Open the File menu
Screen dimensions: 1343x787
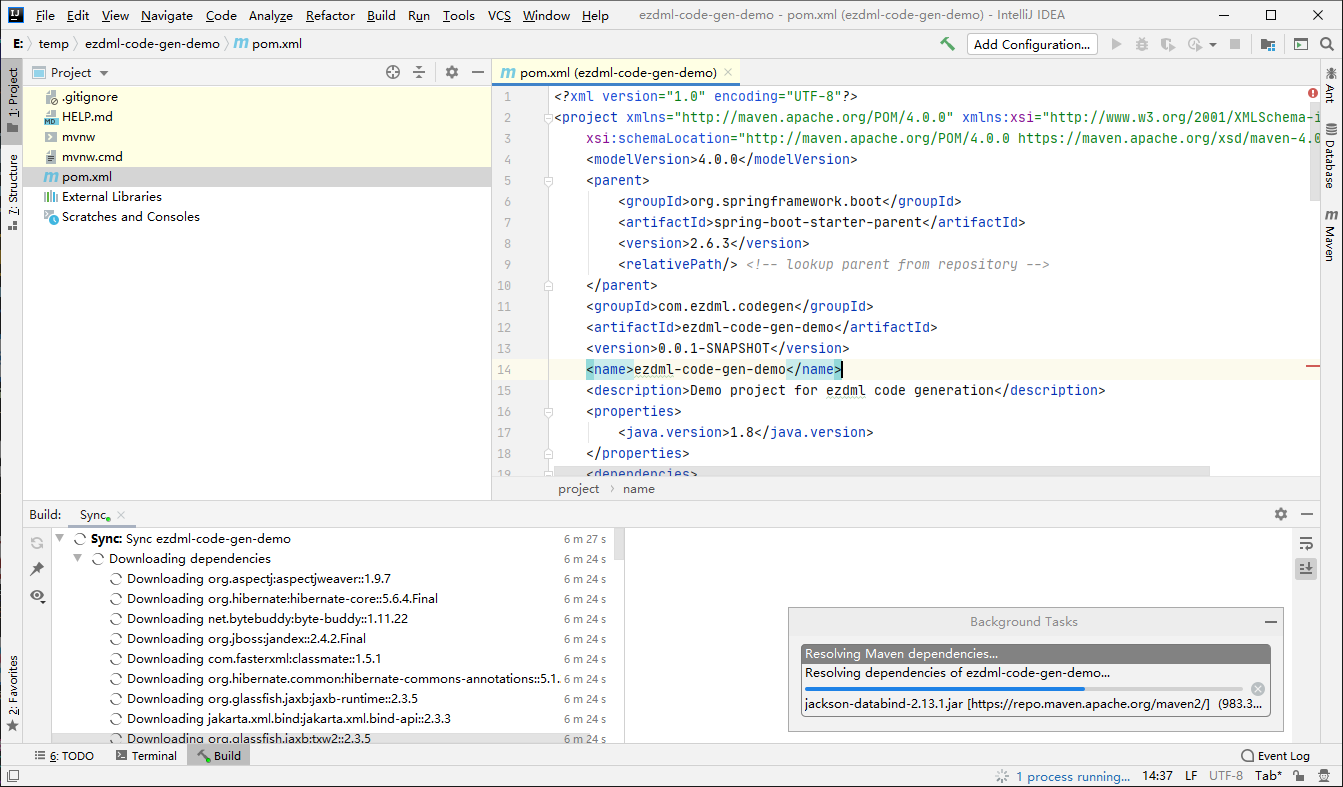pyautogui.click(x=45, y=15)
